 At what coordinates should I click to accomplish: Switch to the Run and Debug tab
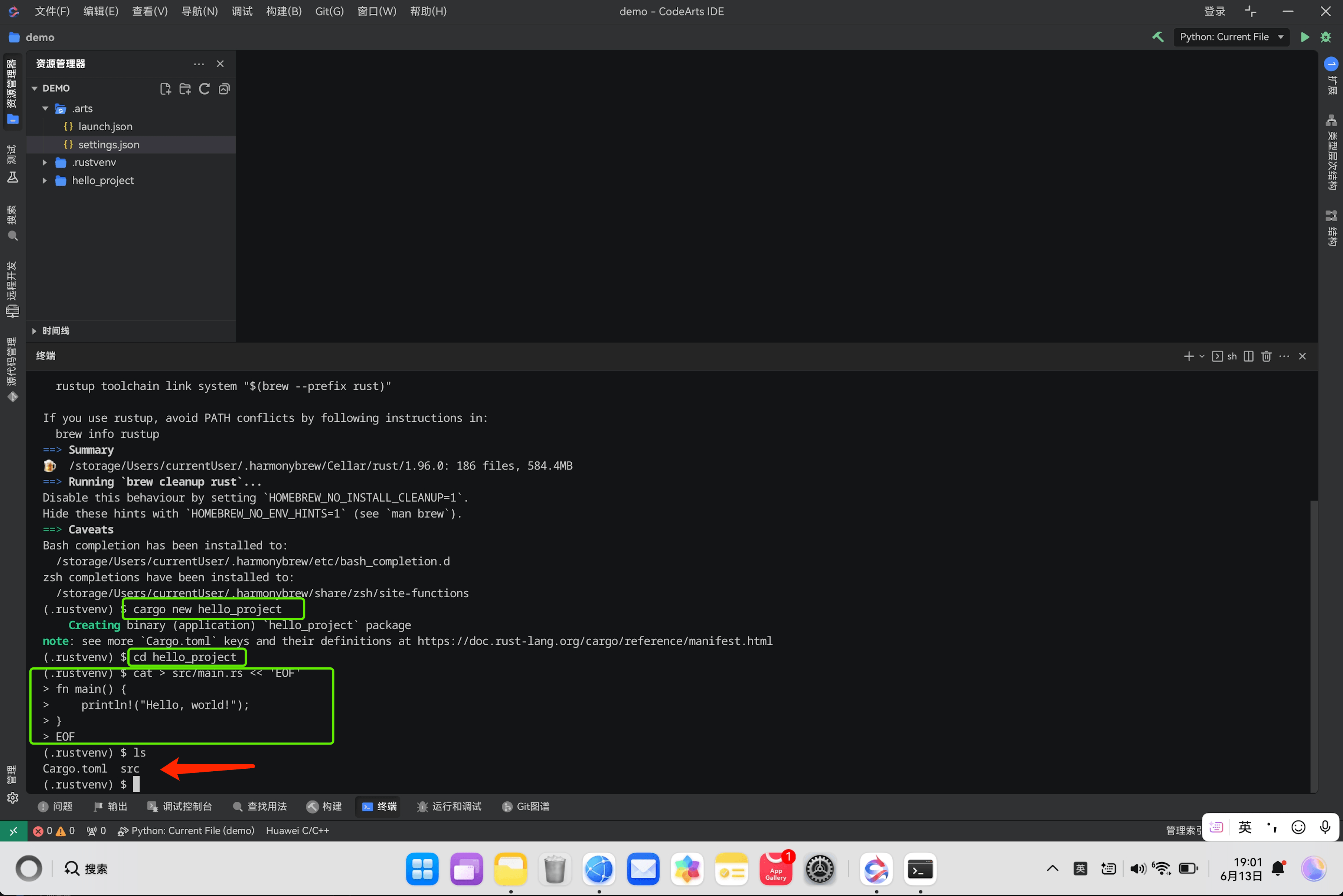449,806
